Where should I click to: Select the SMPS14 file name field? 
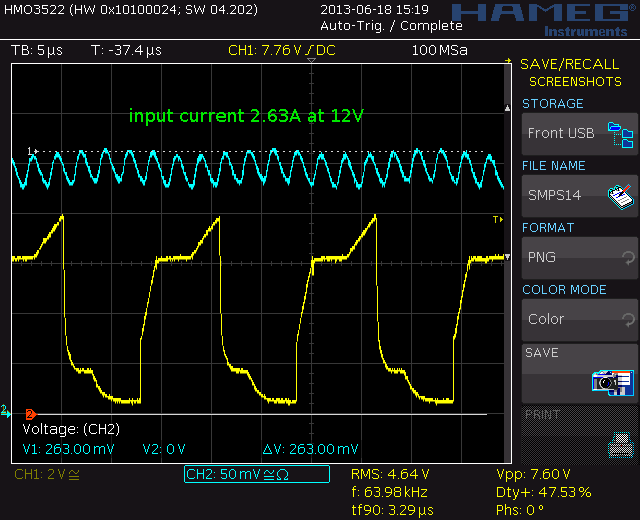(579, 196)
